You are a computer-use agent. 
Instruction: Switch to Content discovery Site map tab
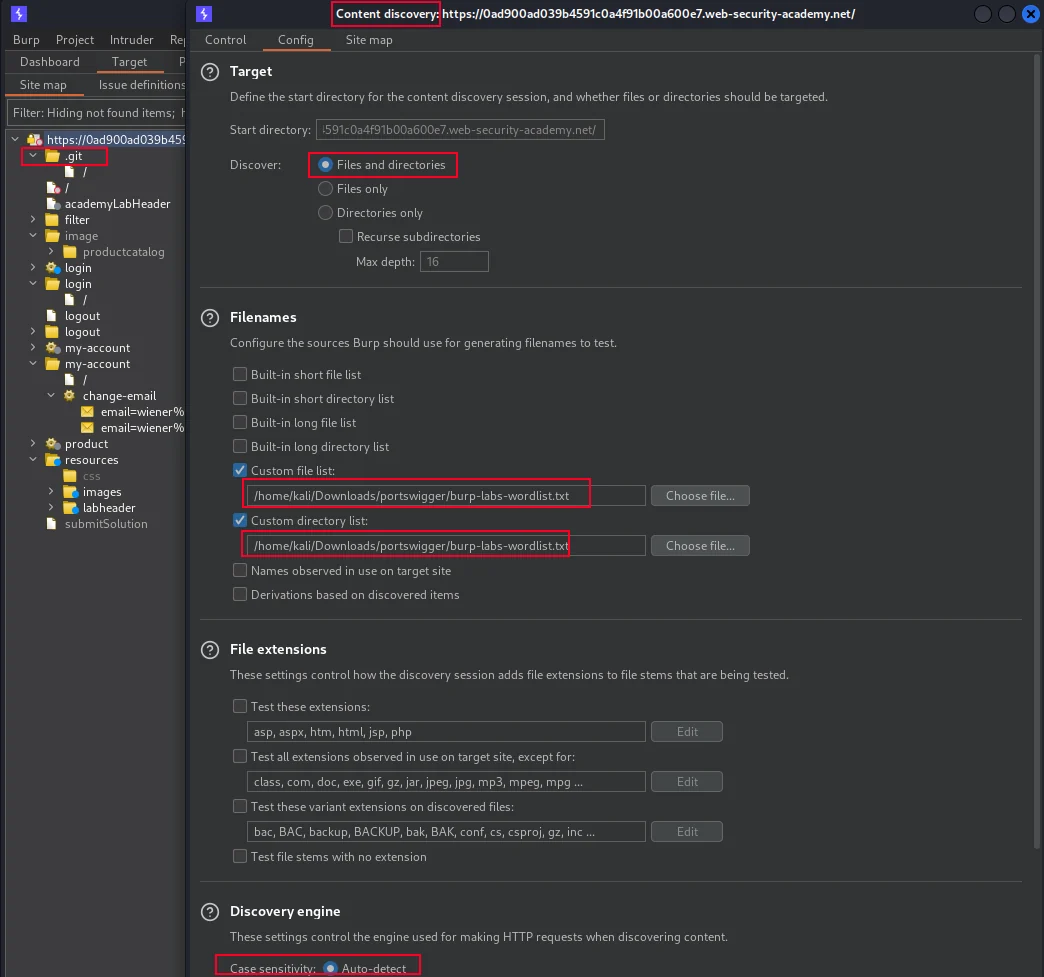[369, 40]
